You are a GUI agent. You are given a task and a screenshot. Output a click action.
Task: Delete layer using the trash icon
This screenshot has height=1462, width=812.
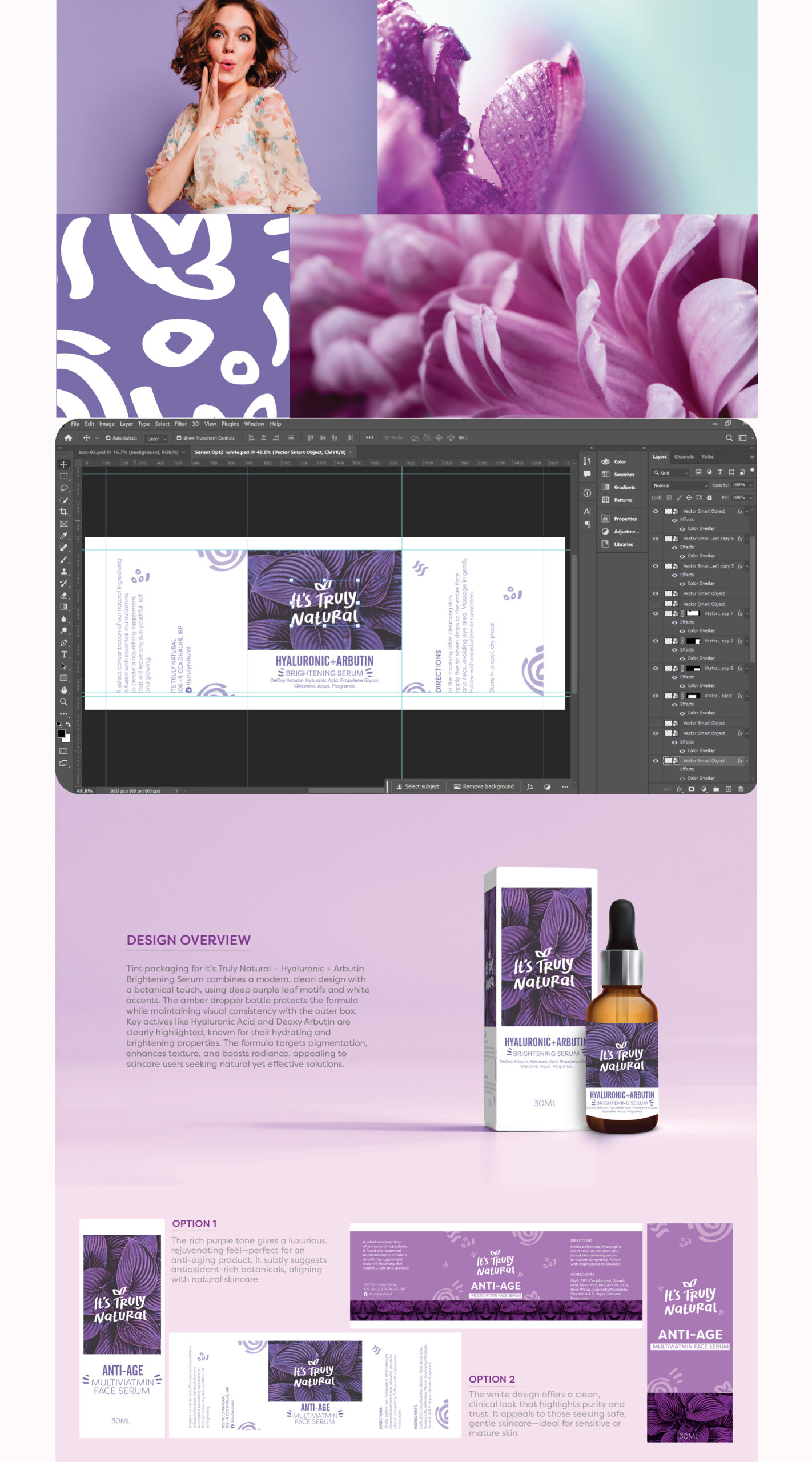point(741,789)
